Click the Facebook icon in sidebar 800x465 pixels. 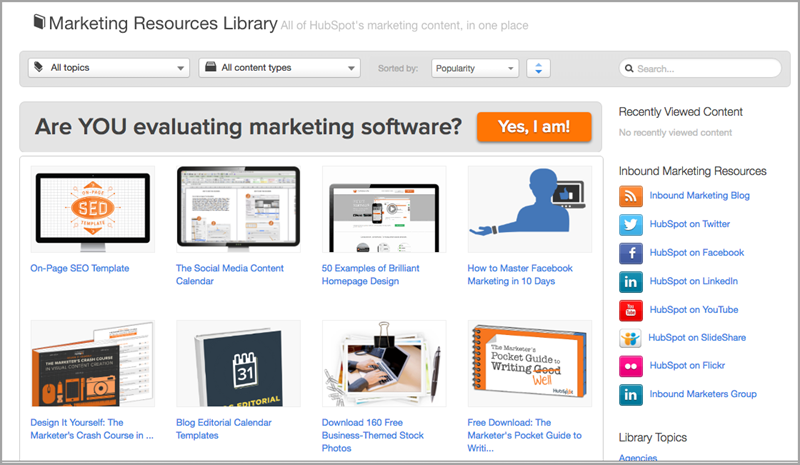click(631, 253)
